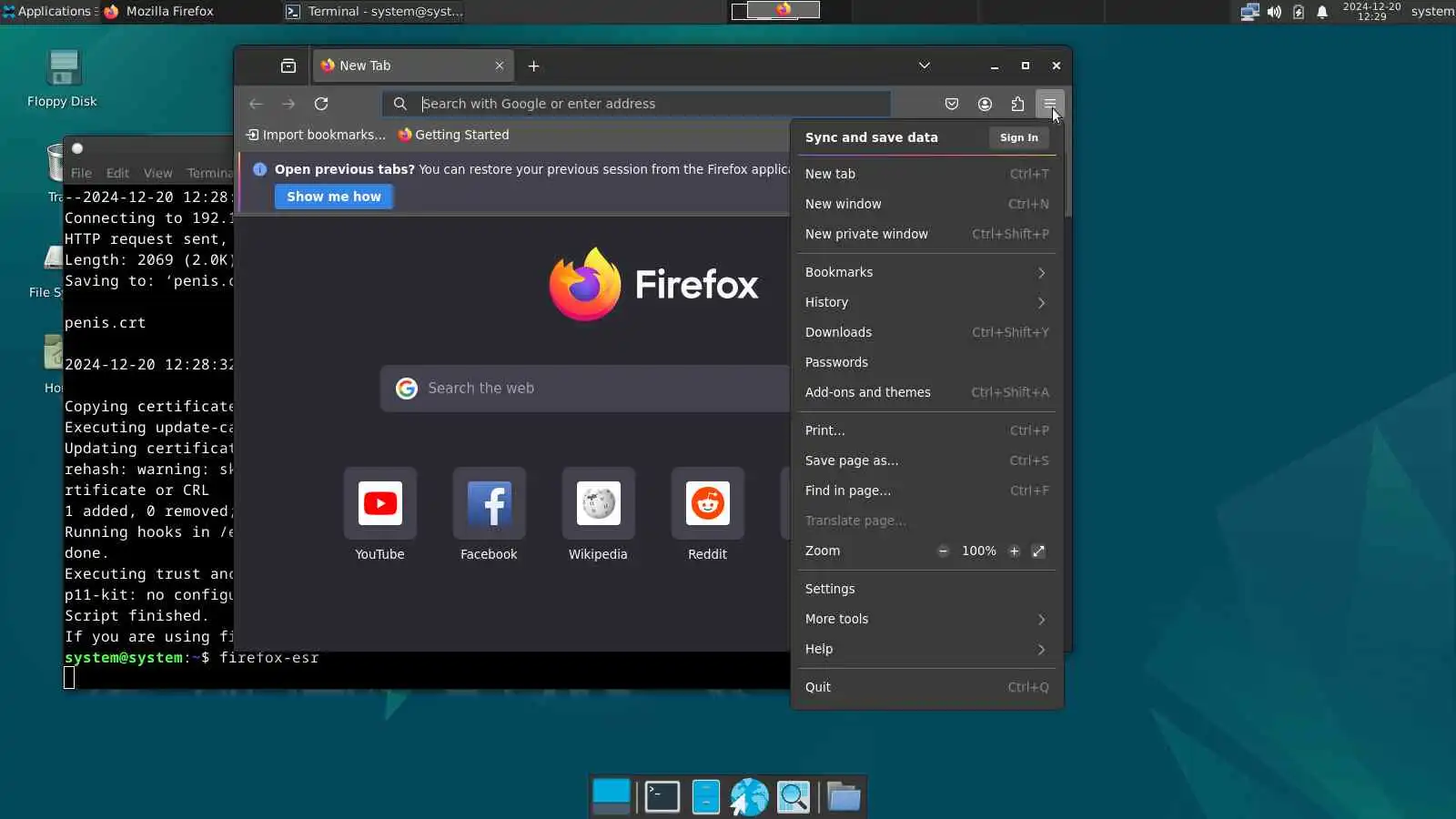The height and width of the screenshot is (819, 1456).
Task: Expand the Help submenu
Action: [927, 649]
